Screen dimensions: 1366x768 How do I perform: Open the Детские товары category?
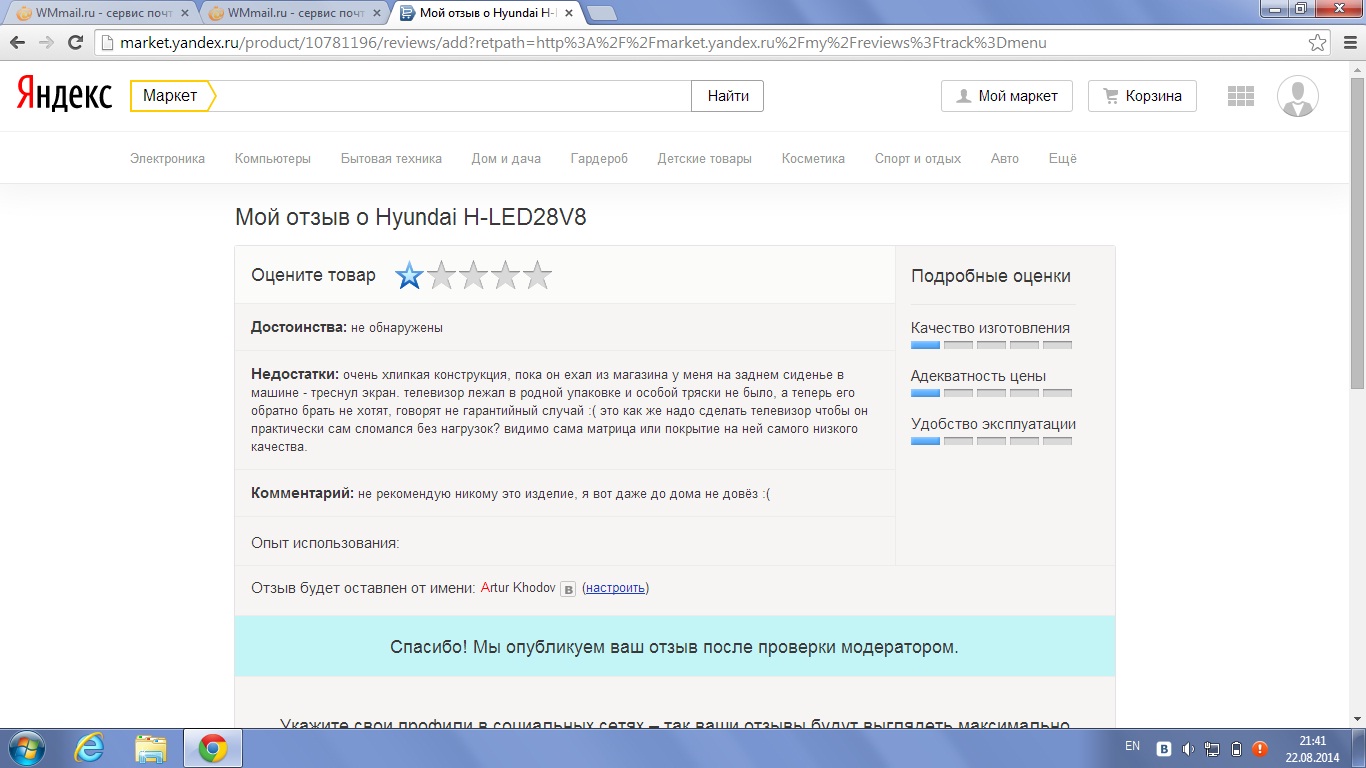[x=704, y=158]
